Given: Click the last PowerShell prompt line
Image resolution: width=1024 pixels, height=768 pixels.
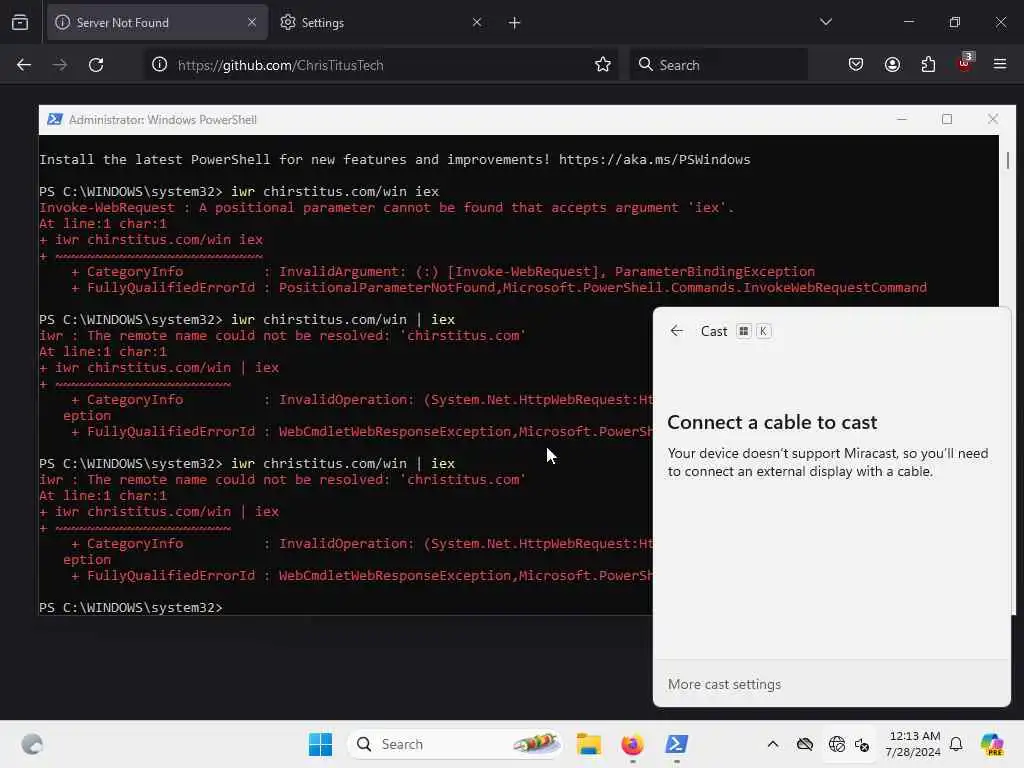Looking at the screenshot, I should point(131,607).
